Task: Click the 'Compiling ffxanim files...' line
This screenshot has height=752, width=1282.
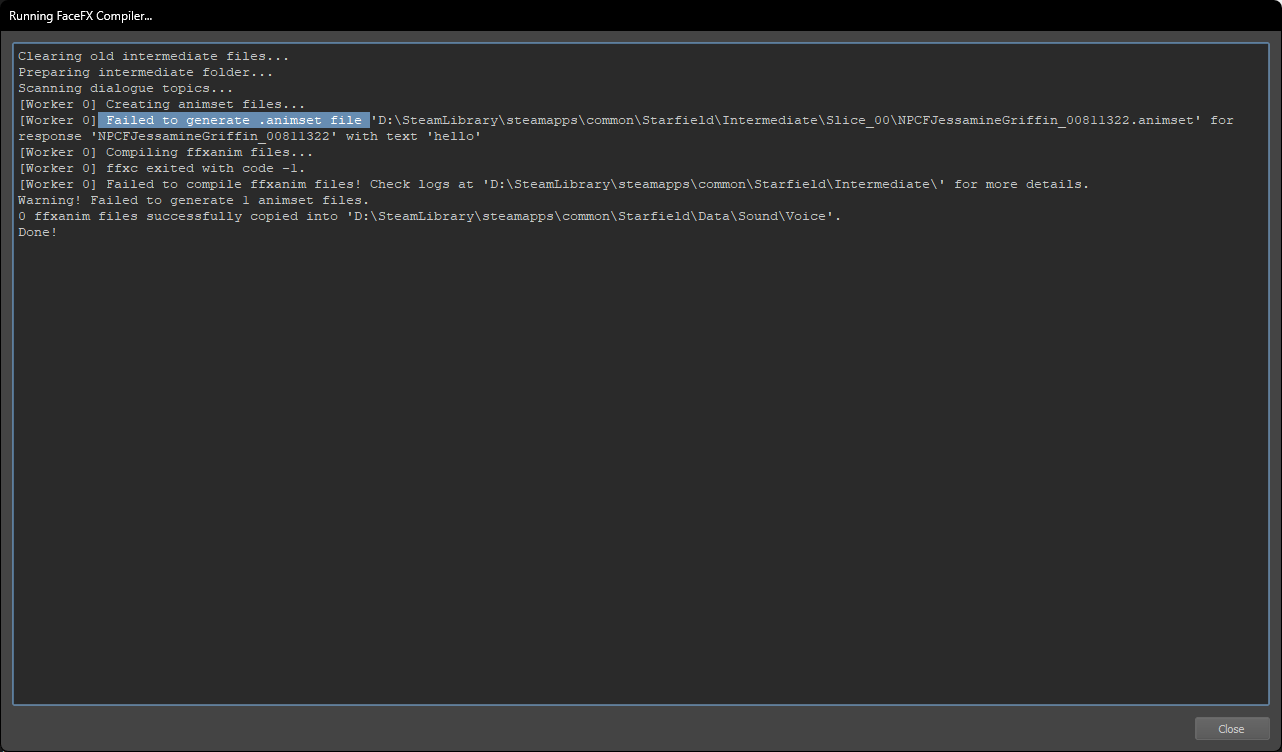Action: 166,152
